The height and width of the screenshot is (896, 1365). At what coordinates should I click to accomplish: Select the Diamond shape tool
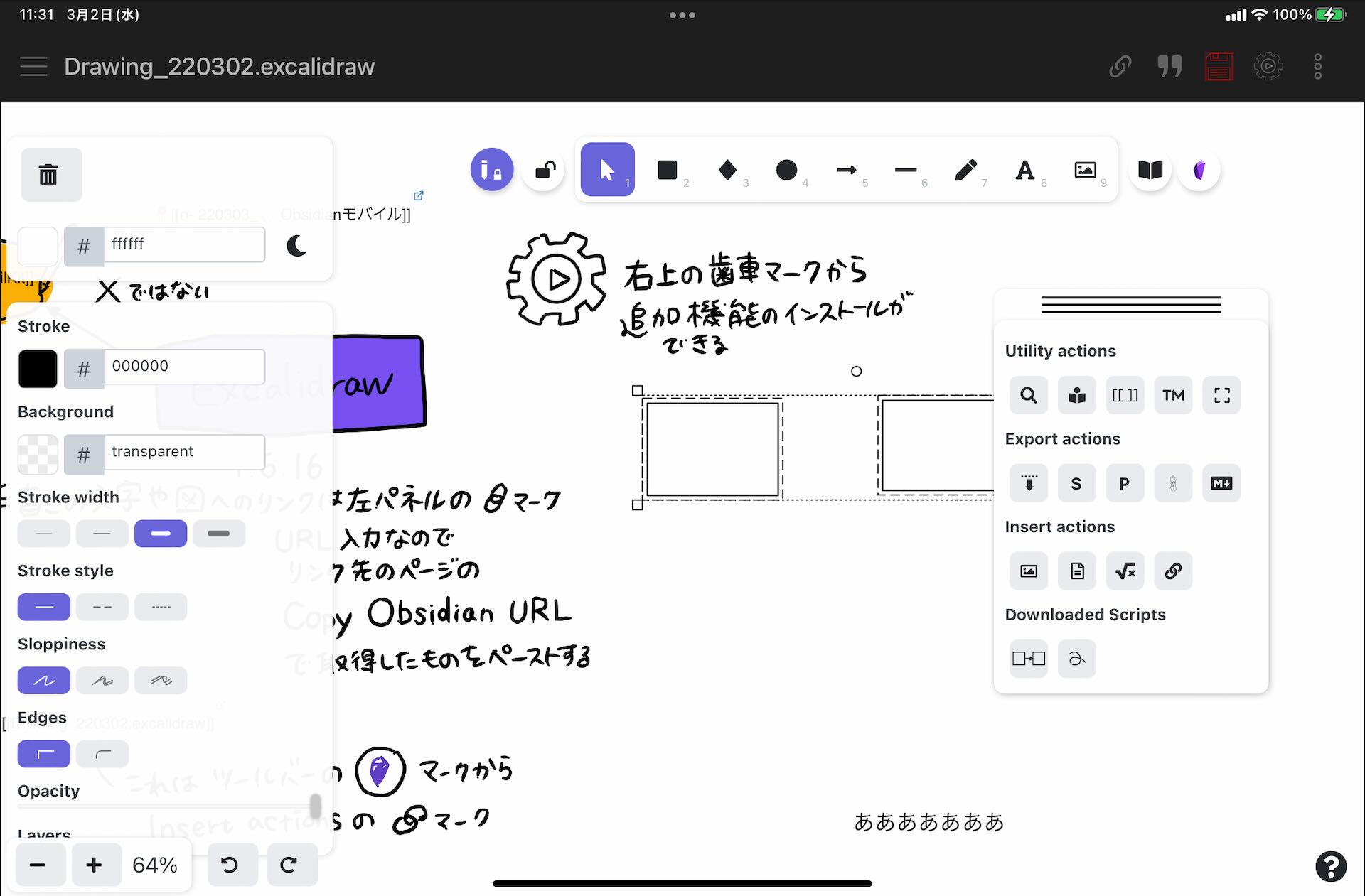pyautogui.click(x=727, y=170)
